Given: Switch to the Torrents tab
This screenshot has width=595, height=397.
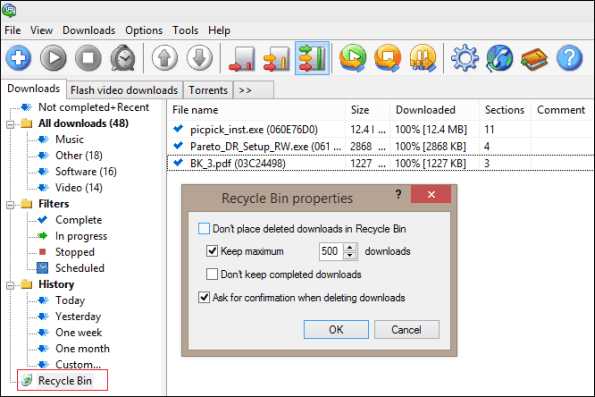Looking at the screenshot, I should (x=208, y=90).
